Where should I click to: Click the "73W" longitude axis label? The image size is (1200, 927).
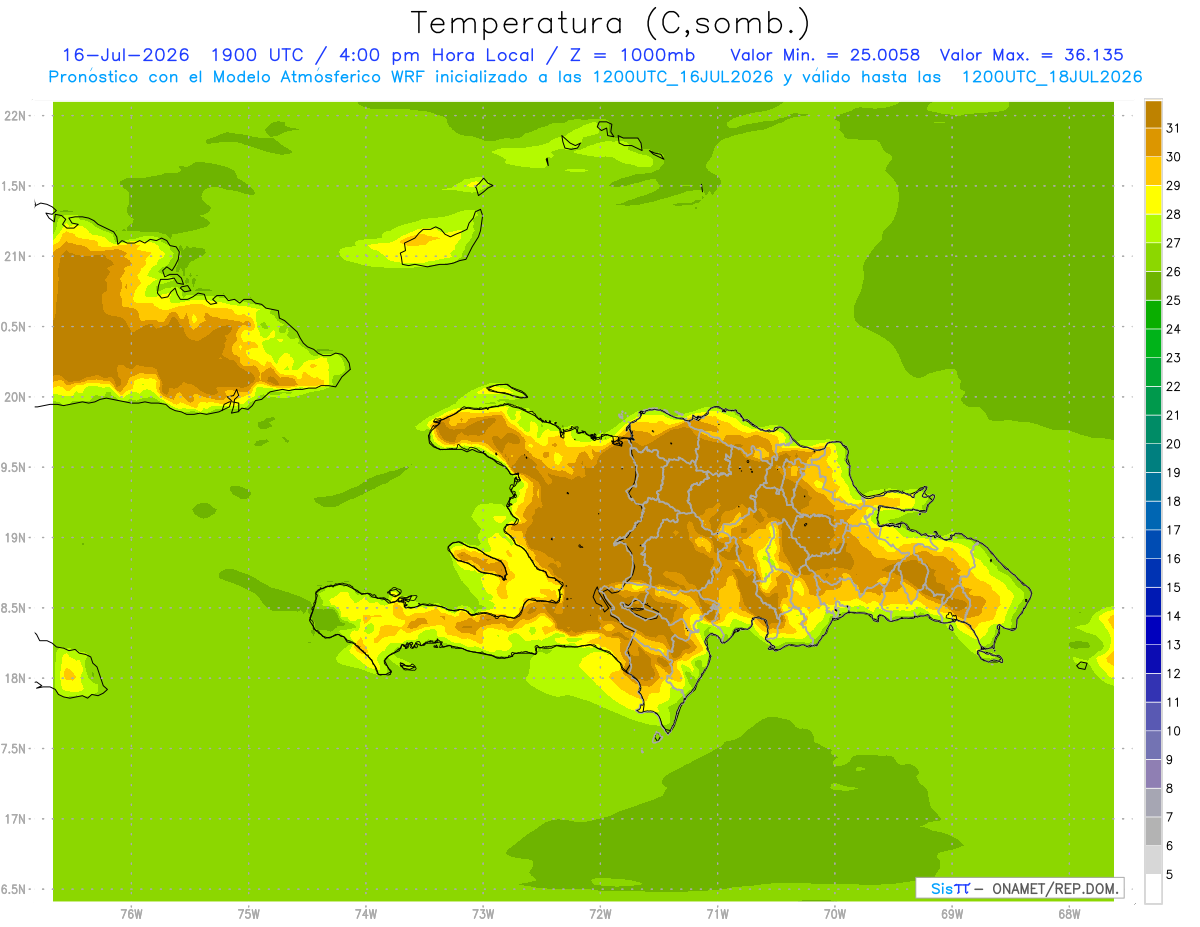tap(483, 914)
